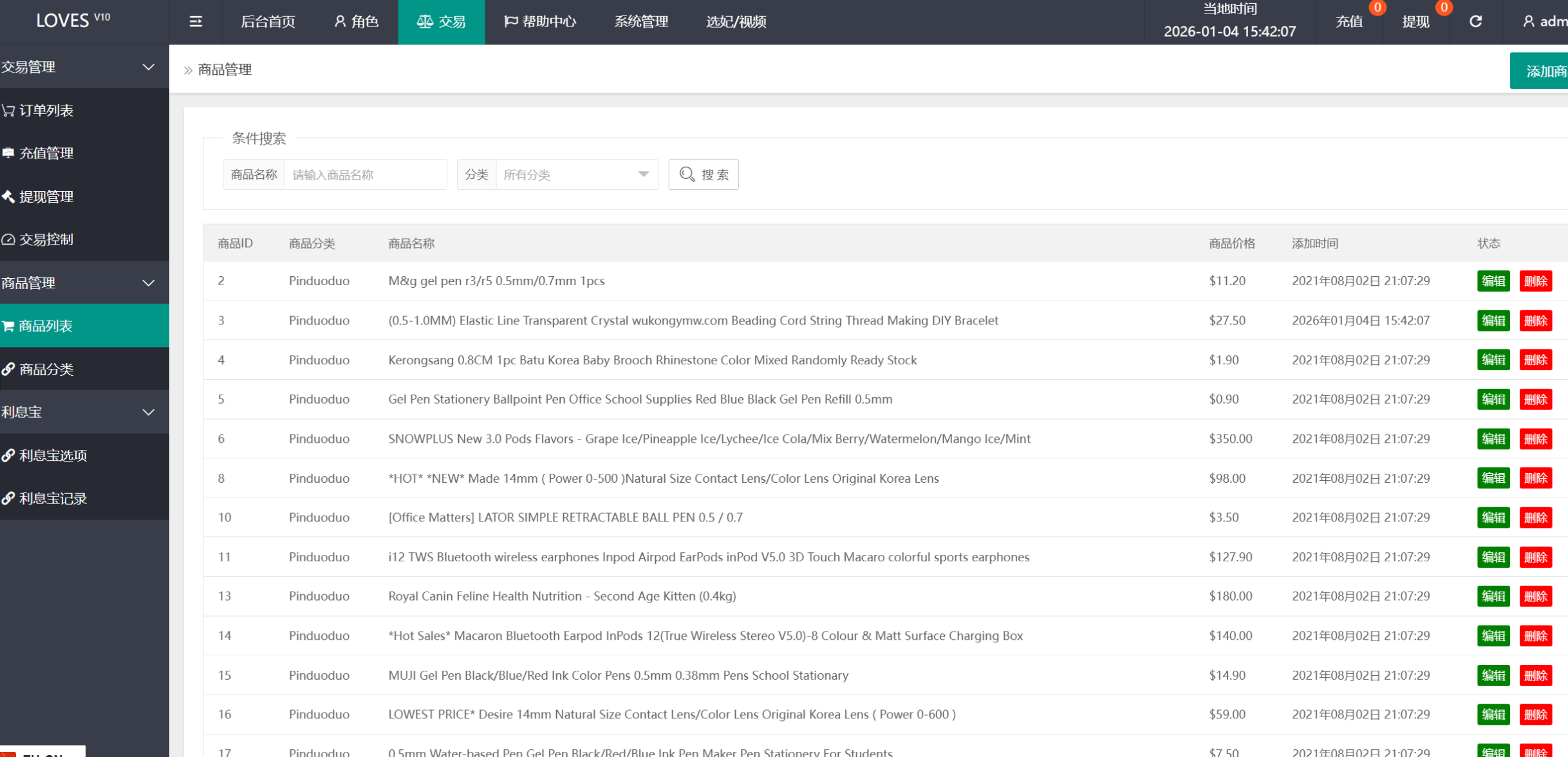Open the 系统管理 top menu
Image resolution: width=1568 pixels, height=757 pixels.
[640, 22]
